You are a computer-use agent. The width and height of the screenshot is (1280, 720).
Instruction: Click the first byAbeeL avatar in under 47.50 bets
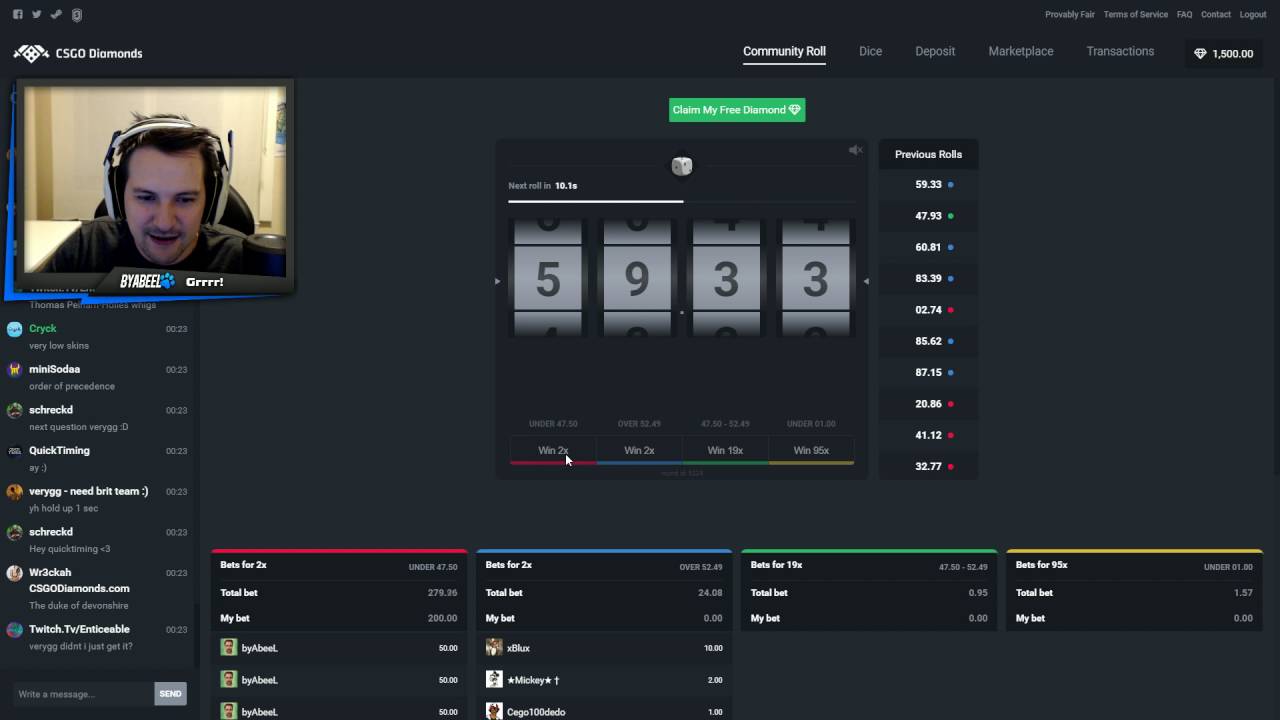(x=229, y=648)
